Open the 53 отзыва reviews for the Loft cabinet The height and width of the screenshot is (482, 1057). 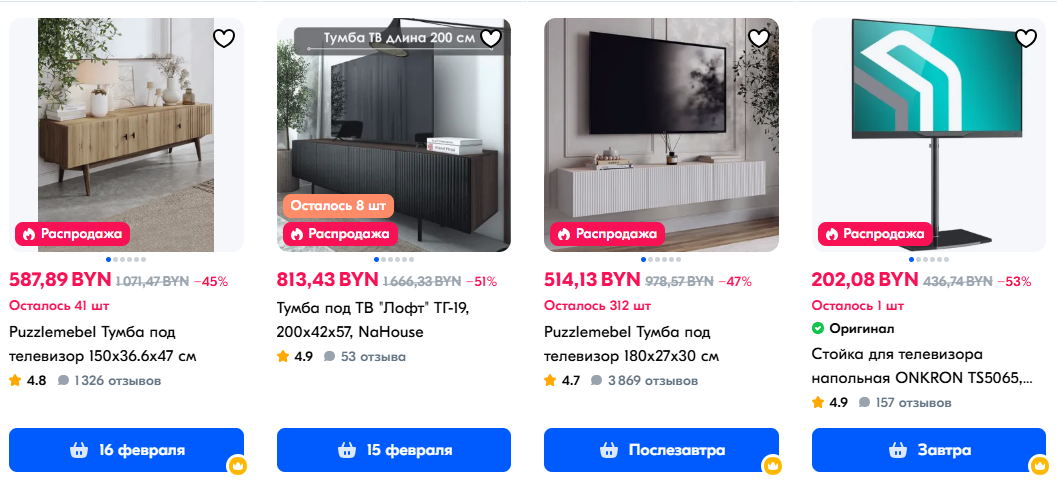[365, 357]
